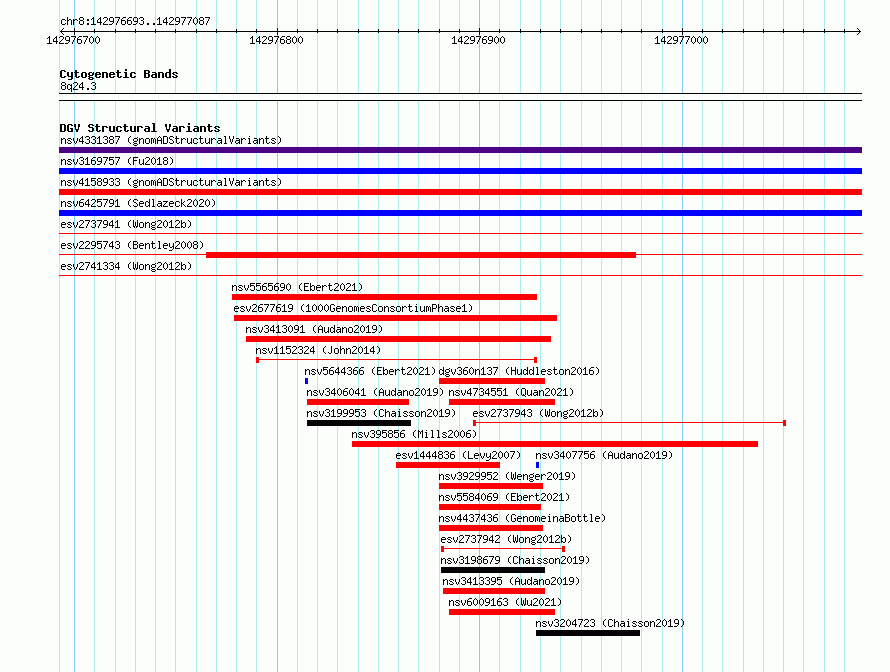Open nsv5644366 (Ebert2021) label
The width and height of the screenshot is (890, 672).
point(370,371)
